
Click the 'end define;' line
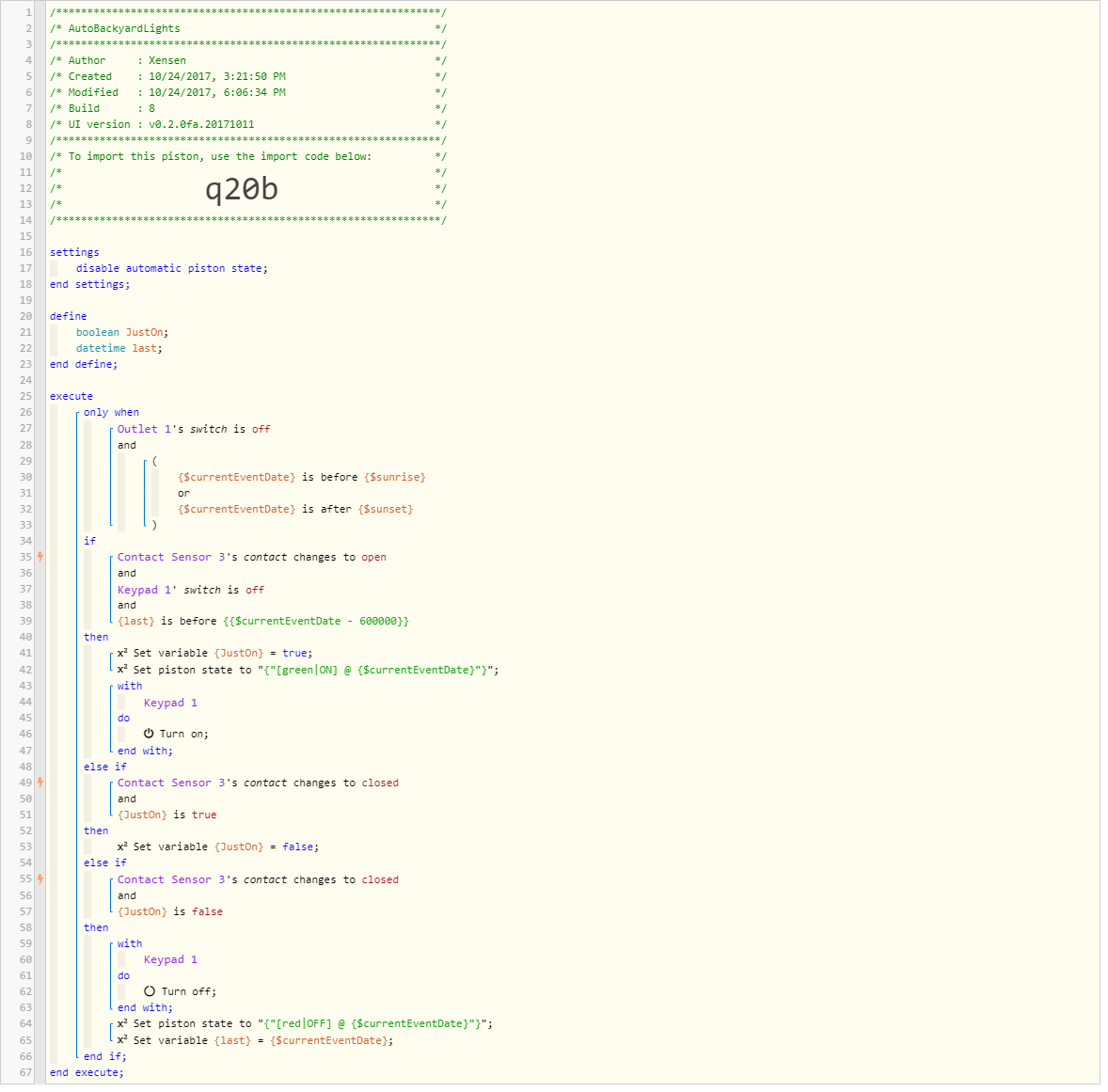click(x=84, y=365)
